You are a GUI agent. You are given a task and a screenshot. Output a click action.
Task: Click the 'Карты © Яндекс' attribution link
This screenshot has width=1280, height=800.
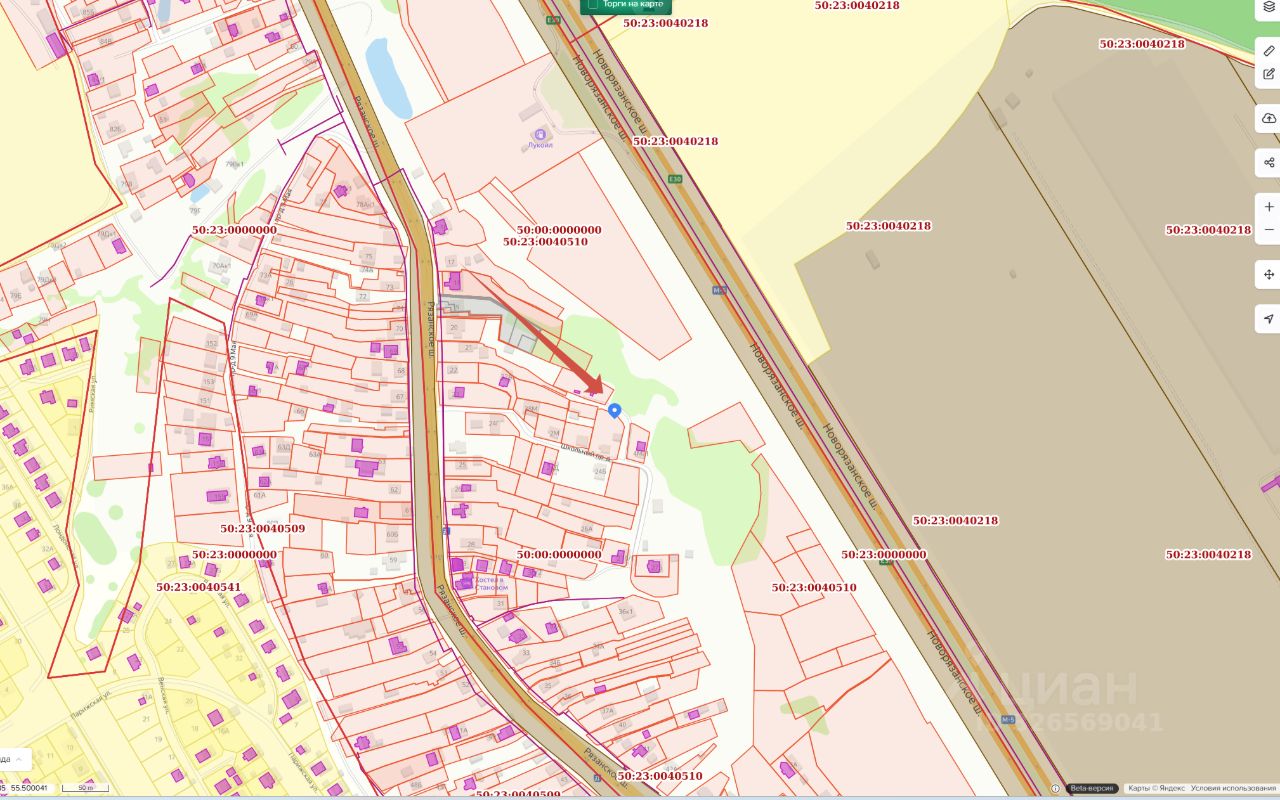click(1157, 789)
